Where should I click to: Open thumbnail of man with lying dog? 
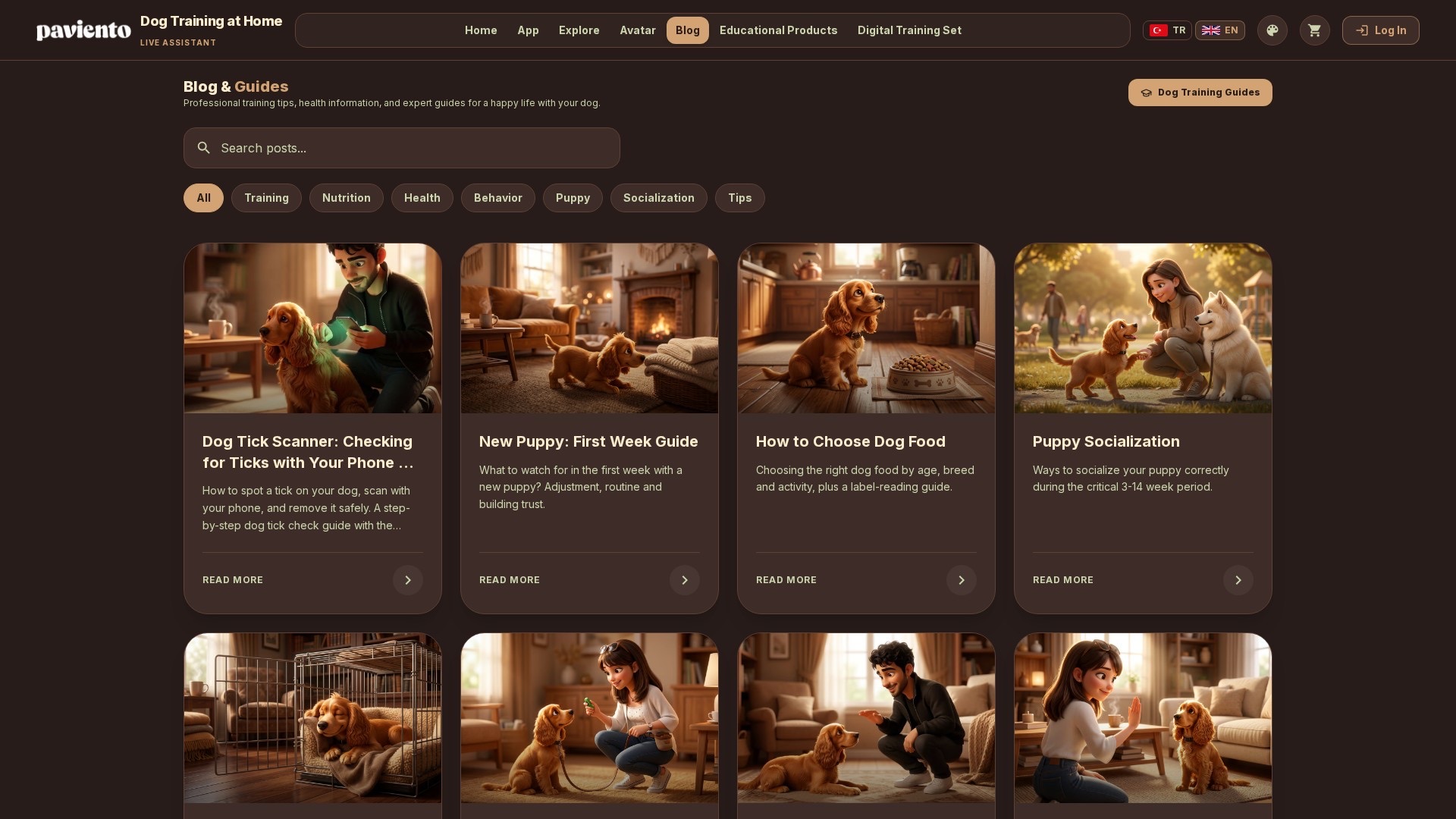pos(866,718)
